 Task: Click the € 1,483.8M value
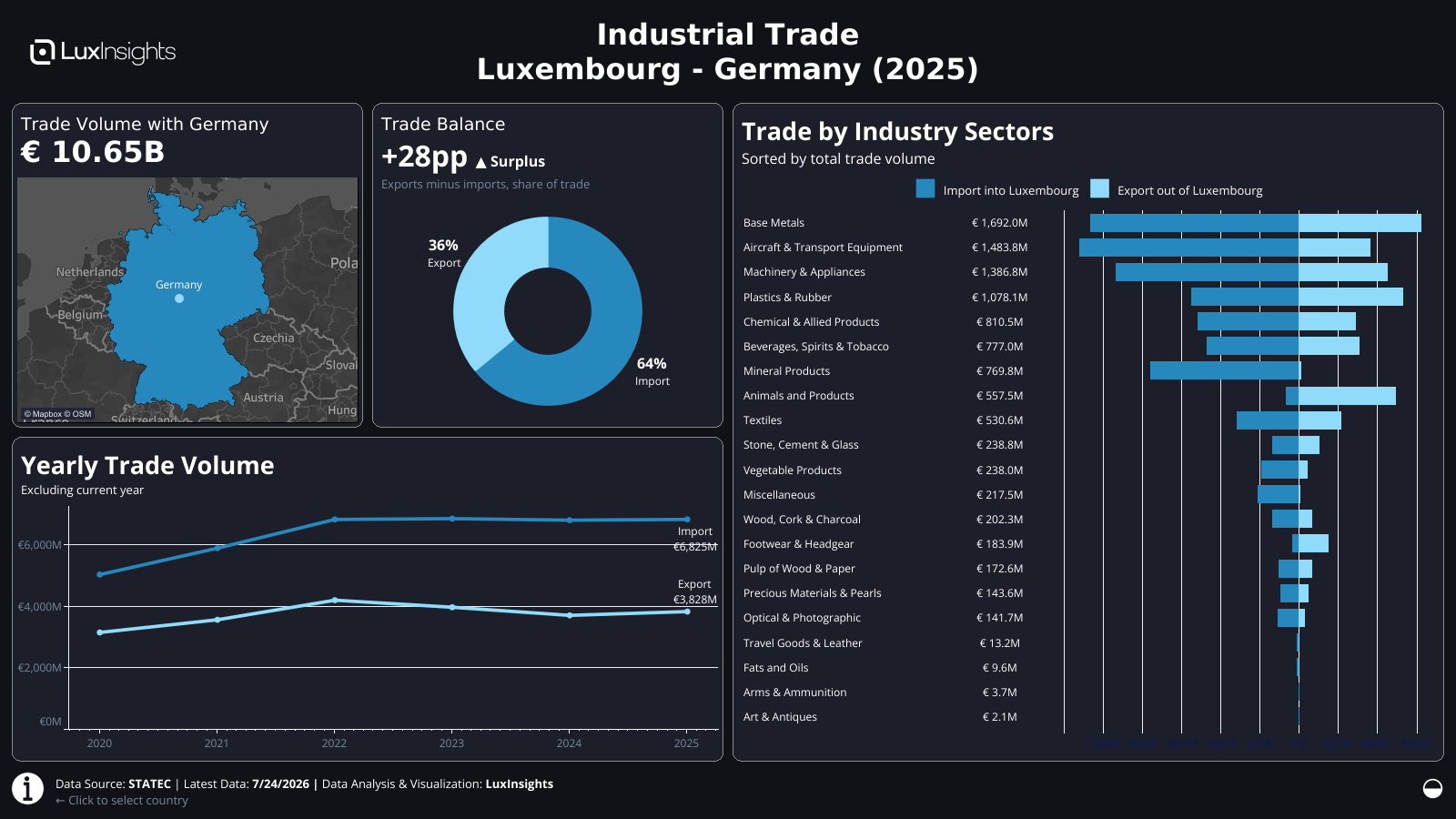click(999, 248)
